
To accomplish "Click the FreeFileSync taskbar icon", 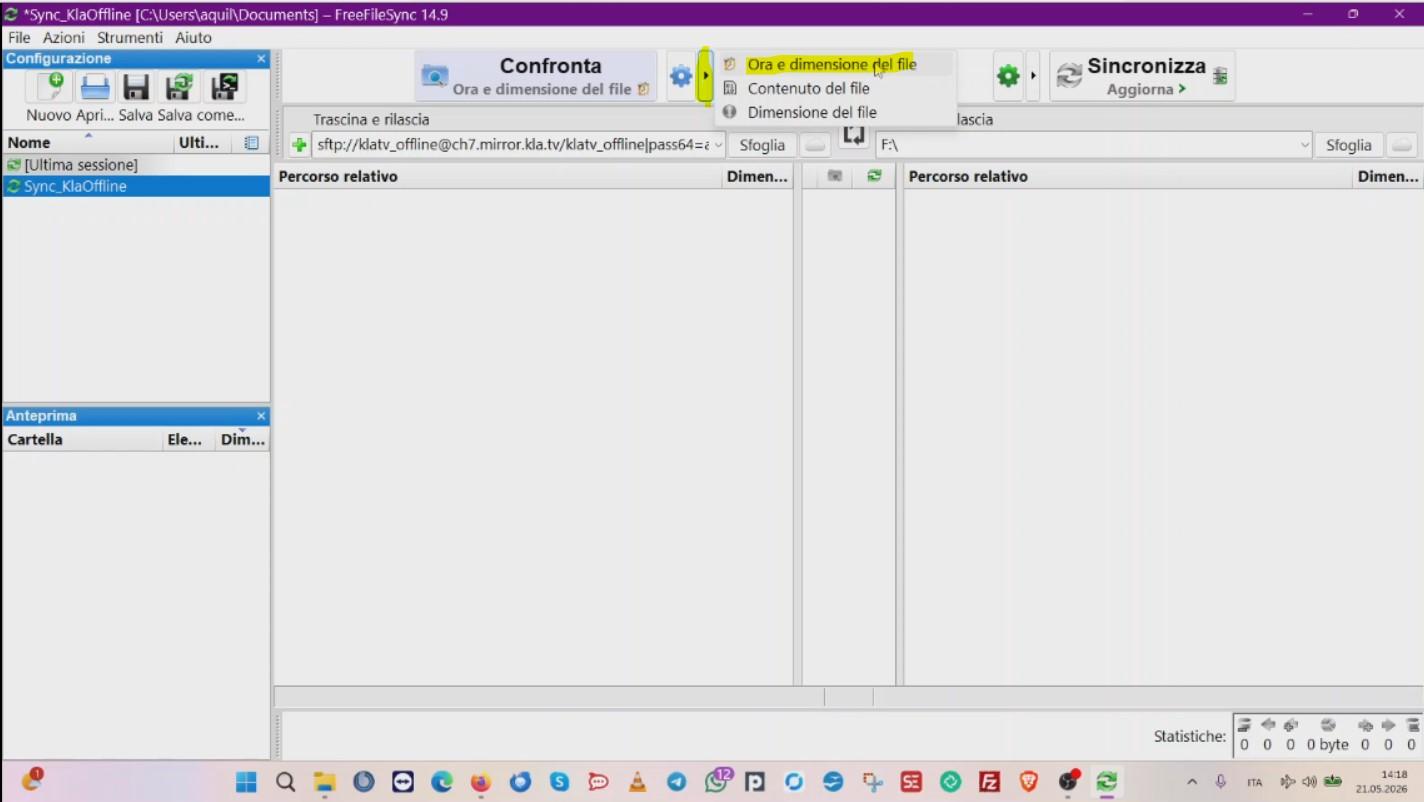I will (x=1107, y=782).
